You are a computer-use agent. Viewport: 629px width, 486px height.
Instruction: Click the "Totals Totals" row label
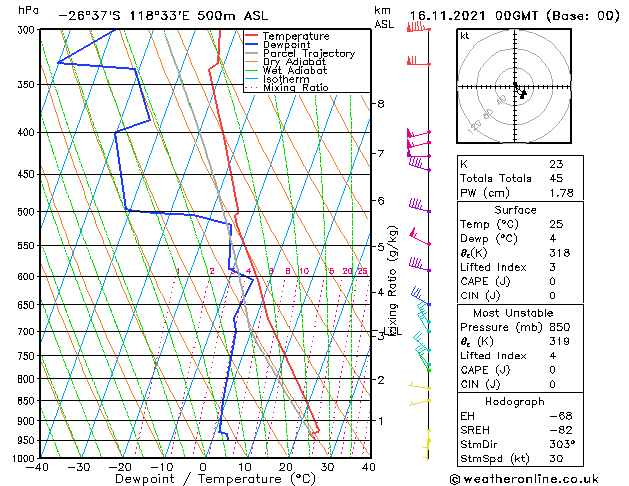pyautogui.click(x=496, y=178)
